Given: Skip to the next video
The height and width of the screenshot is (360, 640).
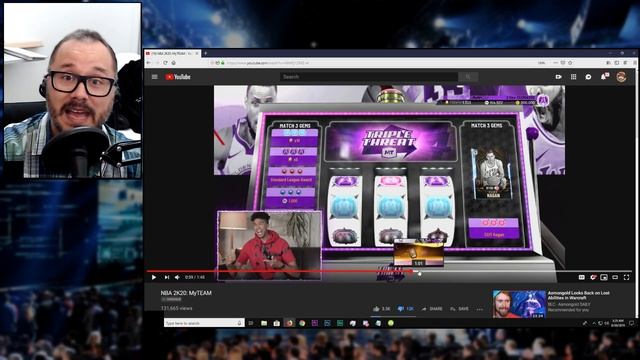Looking at the screenshot, I should 167,277.
